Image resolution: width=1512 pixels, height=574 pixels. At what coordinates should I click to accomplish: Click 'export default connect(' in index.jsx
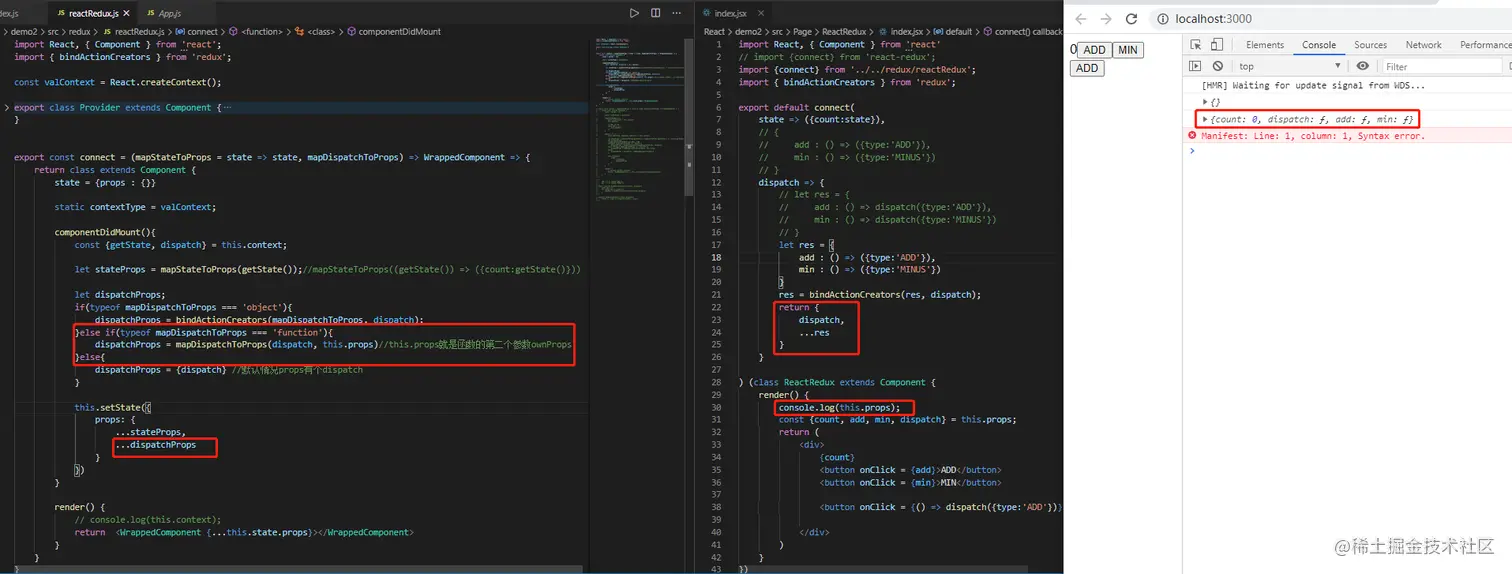coord(796,107)
